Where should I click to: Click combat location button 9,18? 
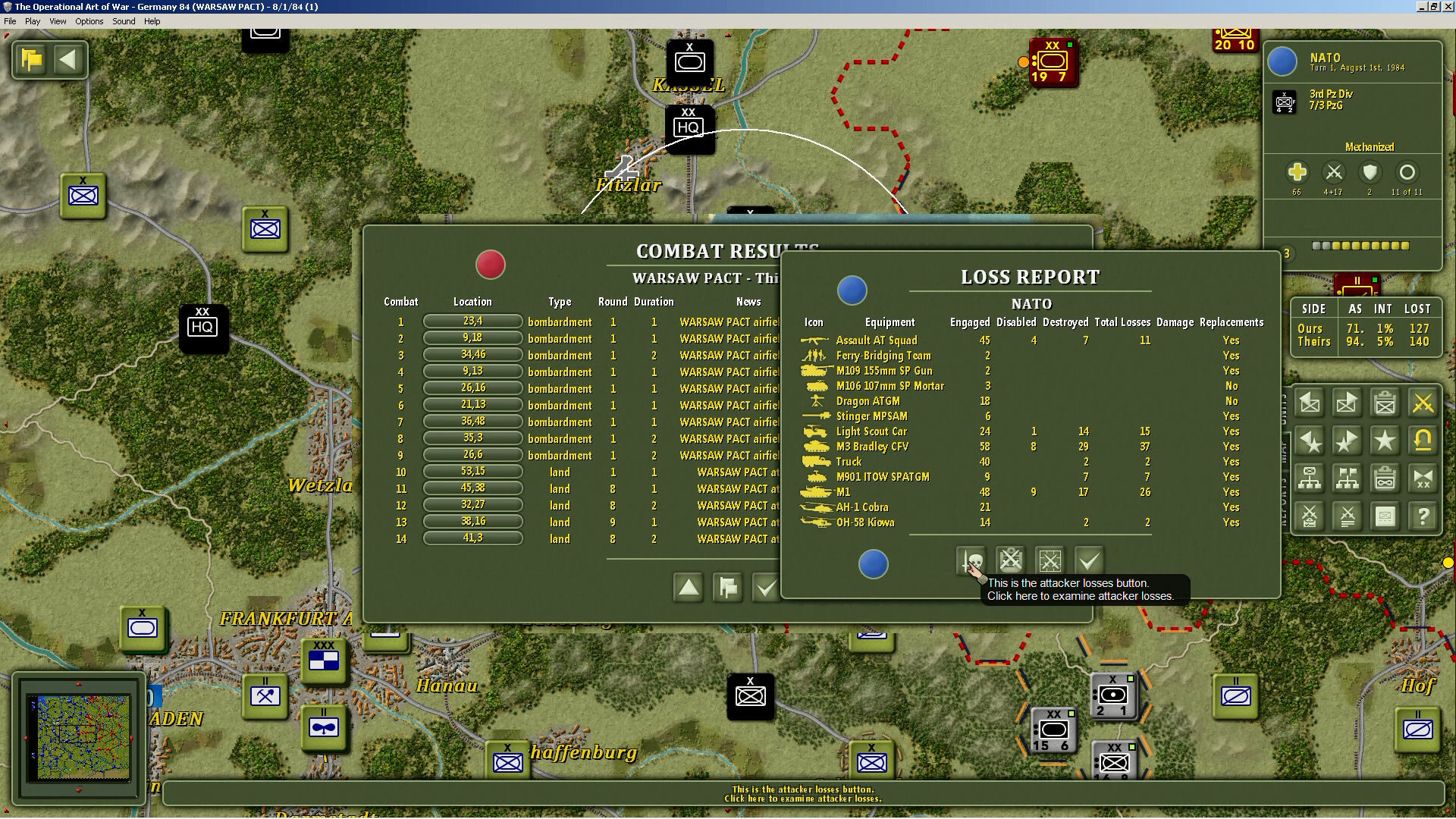[x=472, y=338]
